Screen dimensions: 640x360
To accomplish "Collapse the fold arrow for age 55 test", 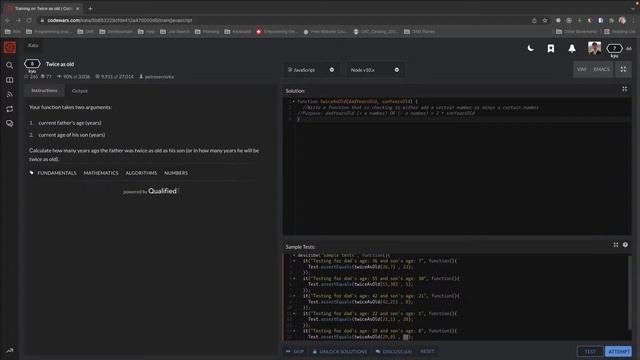I will [294, 278].
